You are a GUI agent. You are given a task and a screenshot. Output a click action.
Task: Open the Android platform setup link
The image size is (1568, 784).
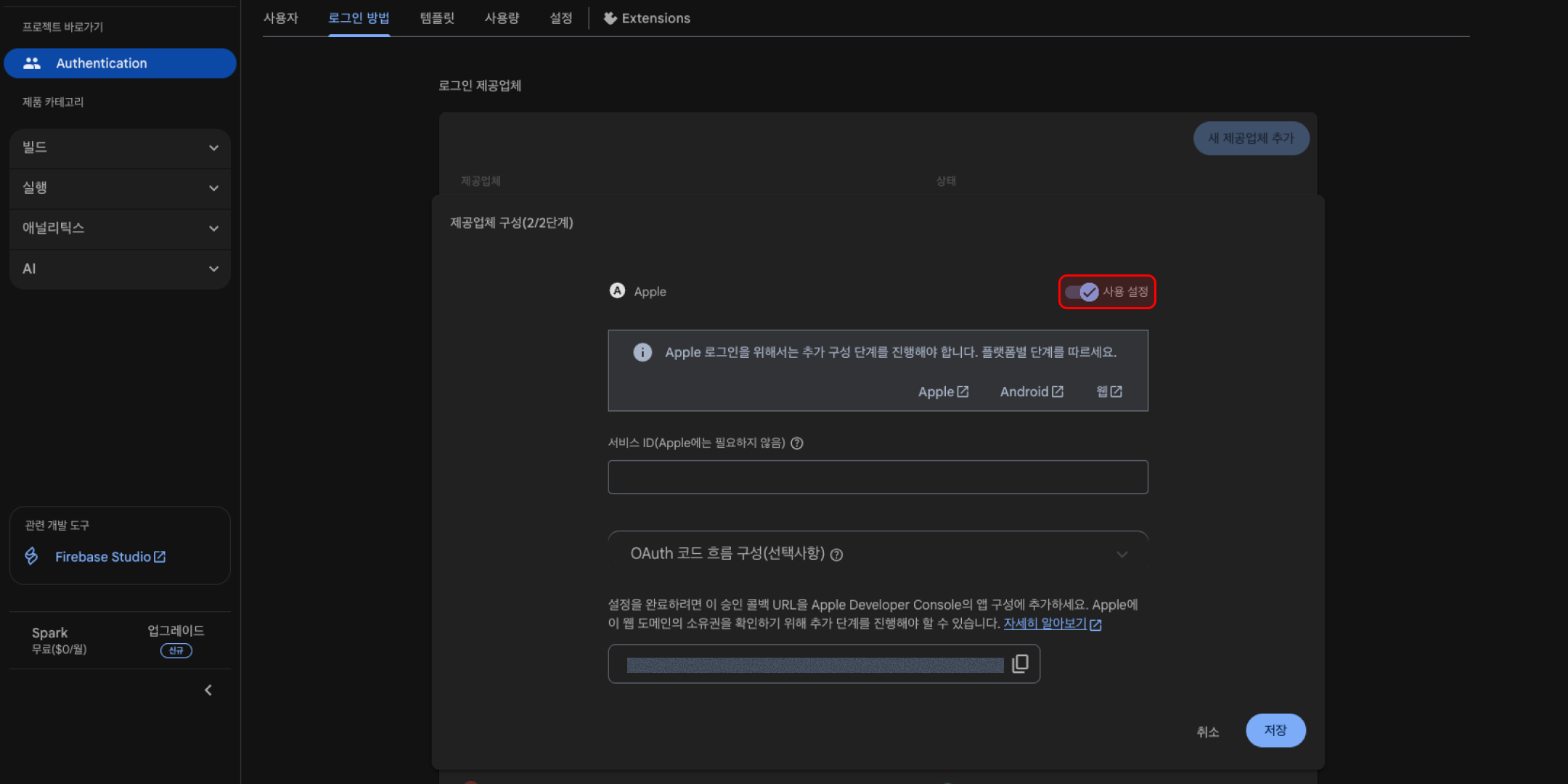point(1032,392)
